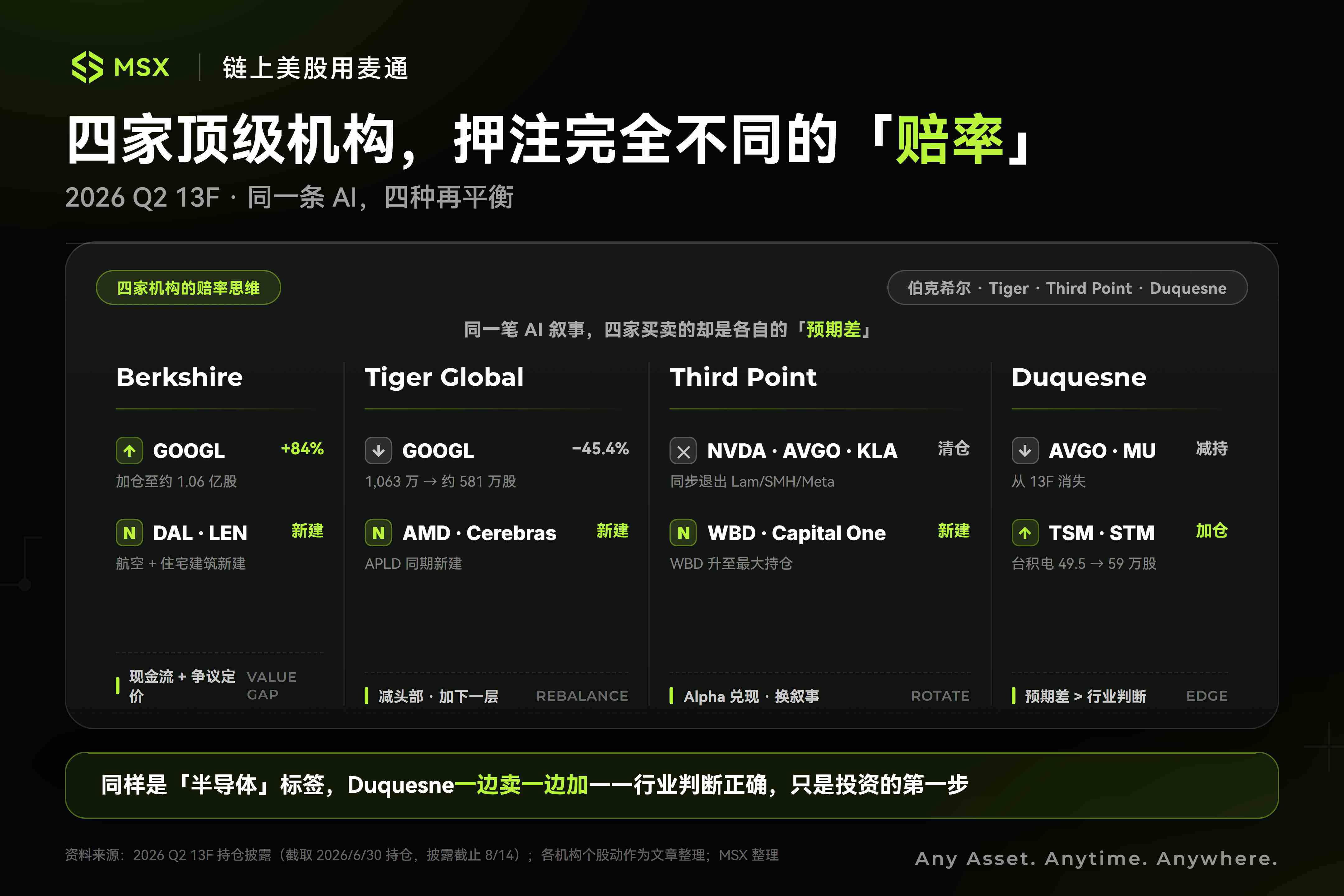Select the Duquesne column heading
Screen dimensions: 1344x896
(x=1079, y=378)
